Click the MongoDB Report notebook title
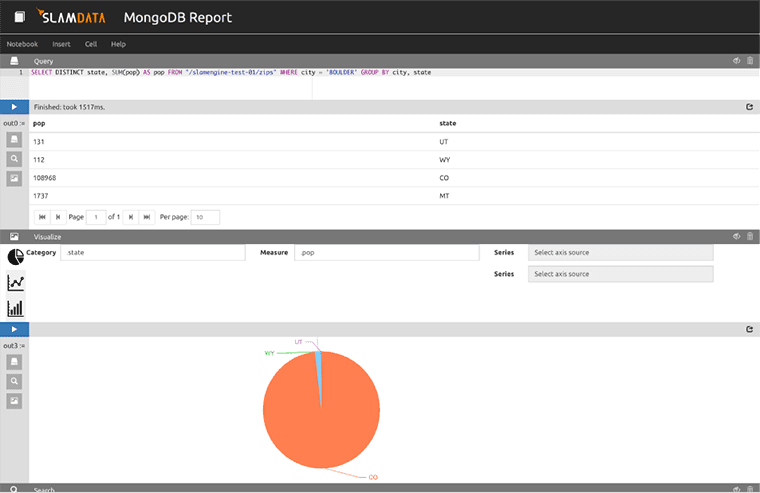Screen dimensions: 760x493 pyautogui.click(x=178, y=17)
